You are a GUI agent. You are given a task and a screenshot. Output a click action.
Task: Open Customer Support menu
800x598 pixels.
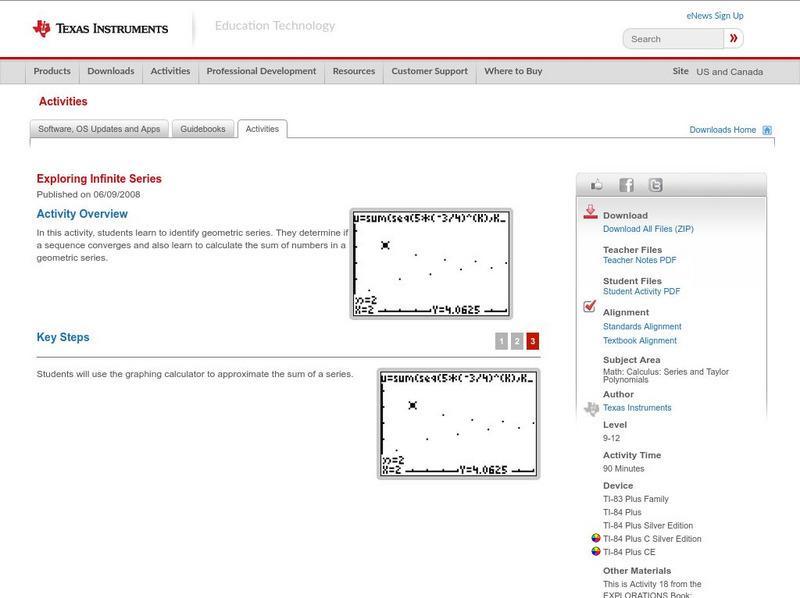click(x=430, y=71)
